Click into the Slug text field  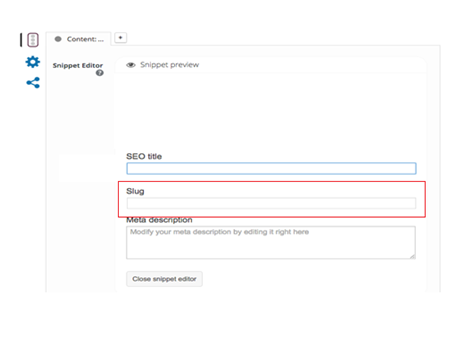click(x=271, y=203)
